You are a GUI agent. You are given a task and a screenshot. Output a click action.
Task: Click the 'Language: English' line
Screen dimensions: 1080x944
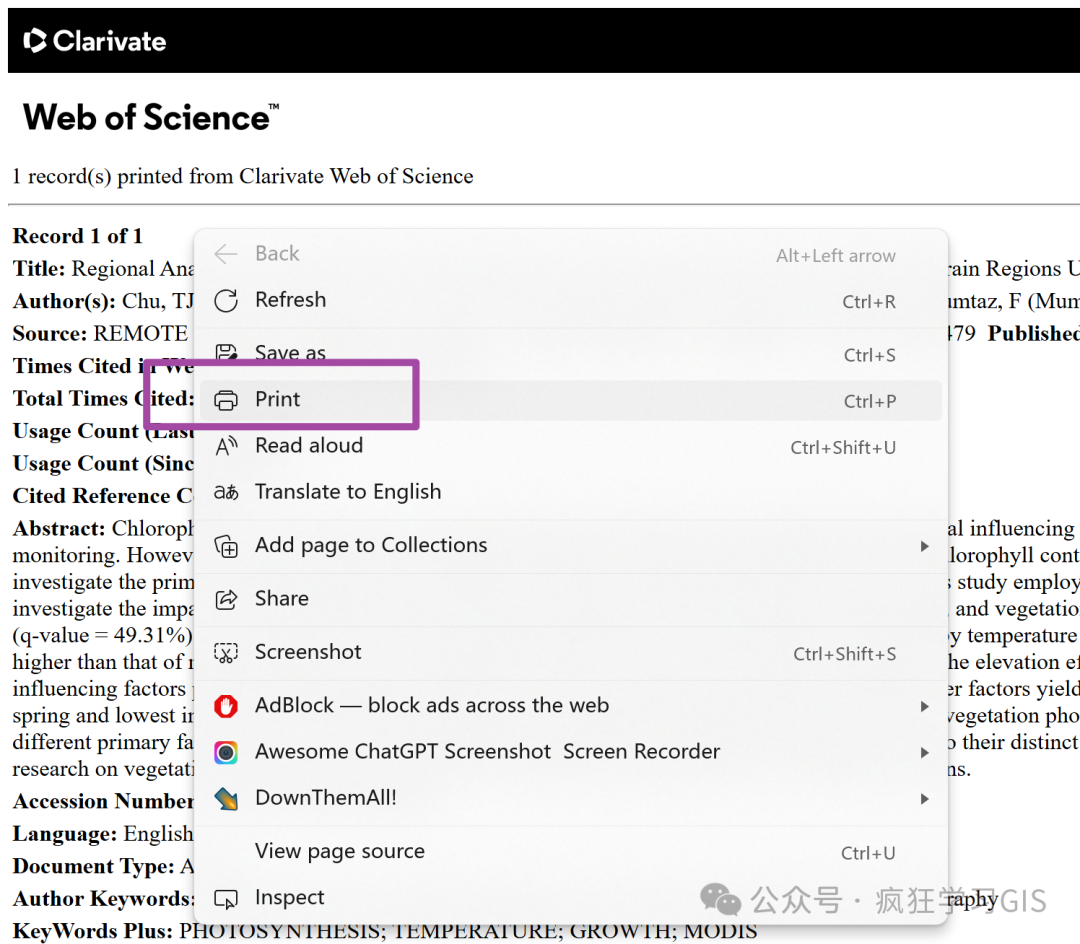[x=103, y=834]
